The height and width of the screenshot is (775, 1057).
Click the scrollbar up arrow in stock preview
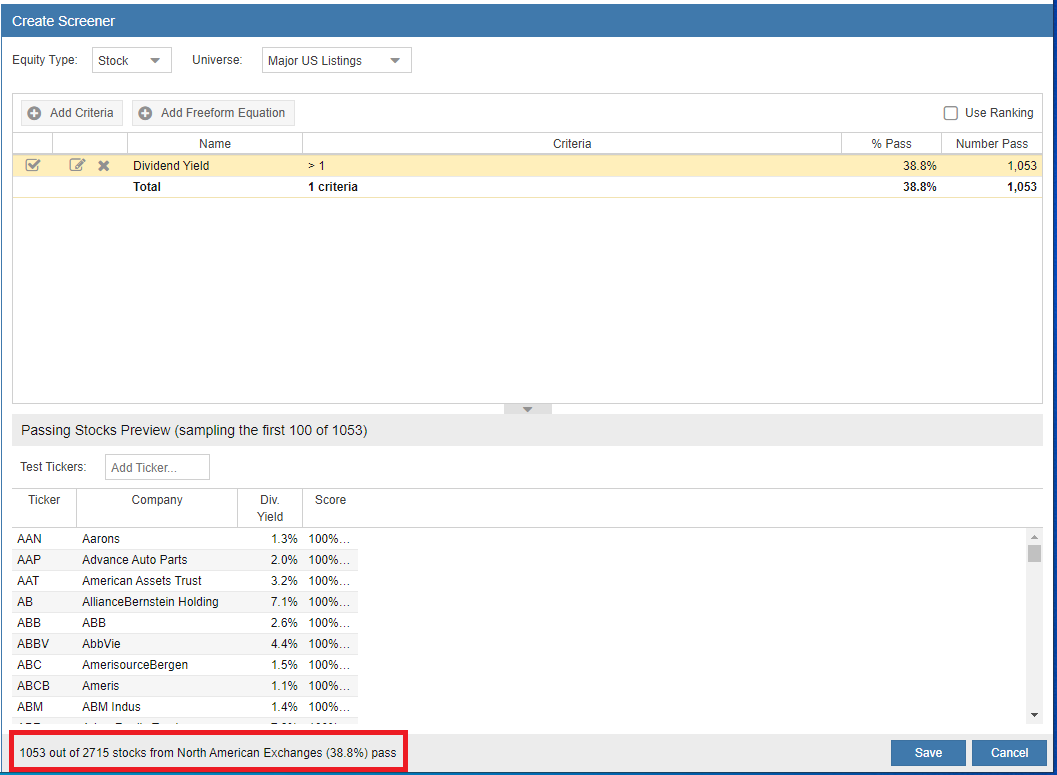point(1034,537)
